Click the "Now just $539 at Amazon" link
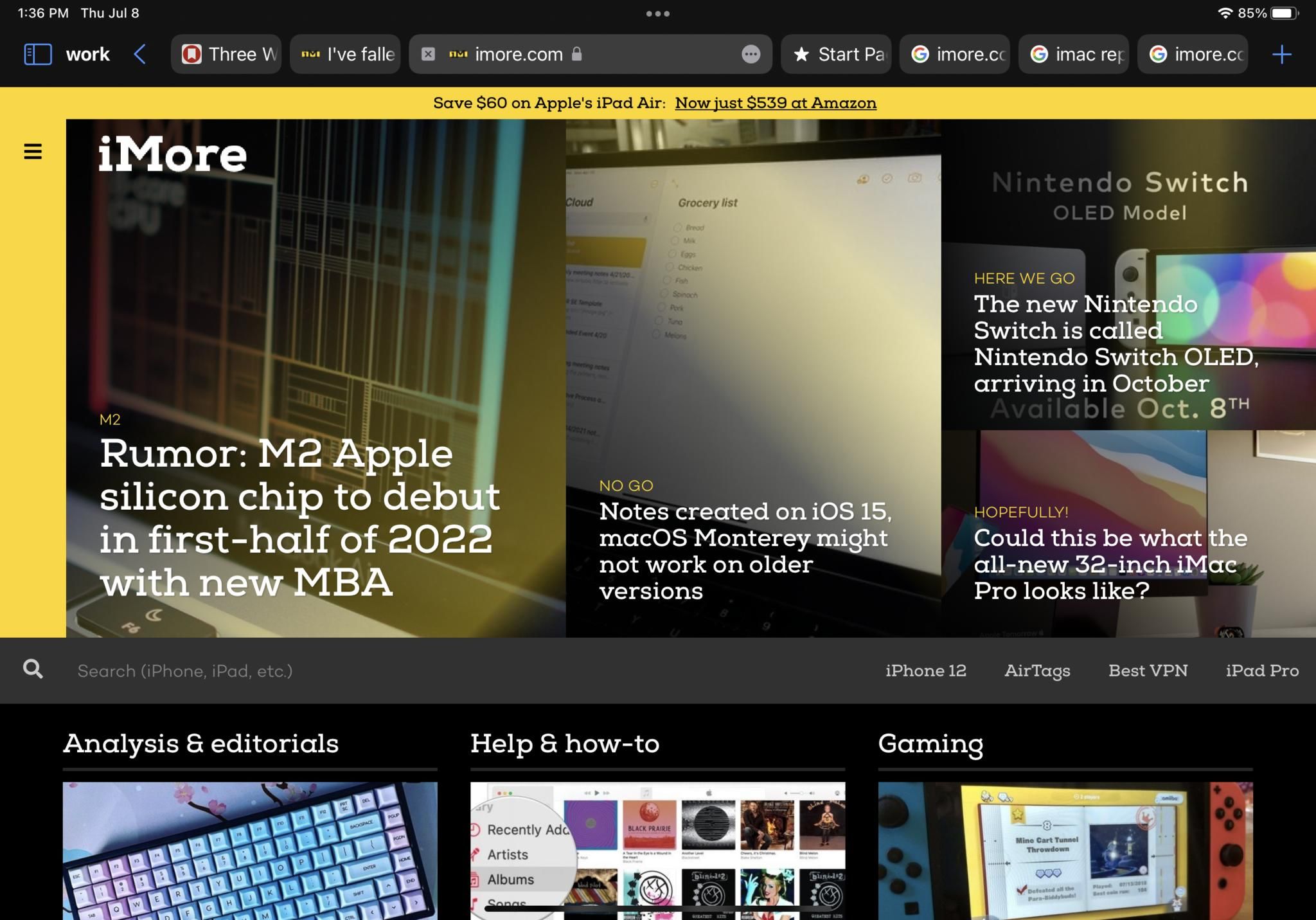Screen dimensions: 1316x920 774,103
